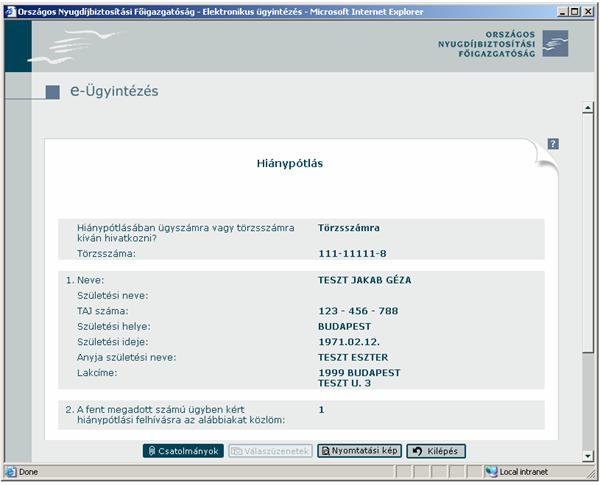Click the BUDAPEST birthplace value
This screenshot has width=600, height=485.
pyautogui.click(x=344, y=327)
